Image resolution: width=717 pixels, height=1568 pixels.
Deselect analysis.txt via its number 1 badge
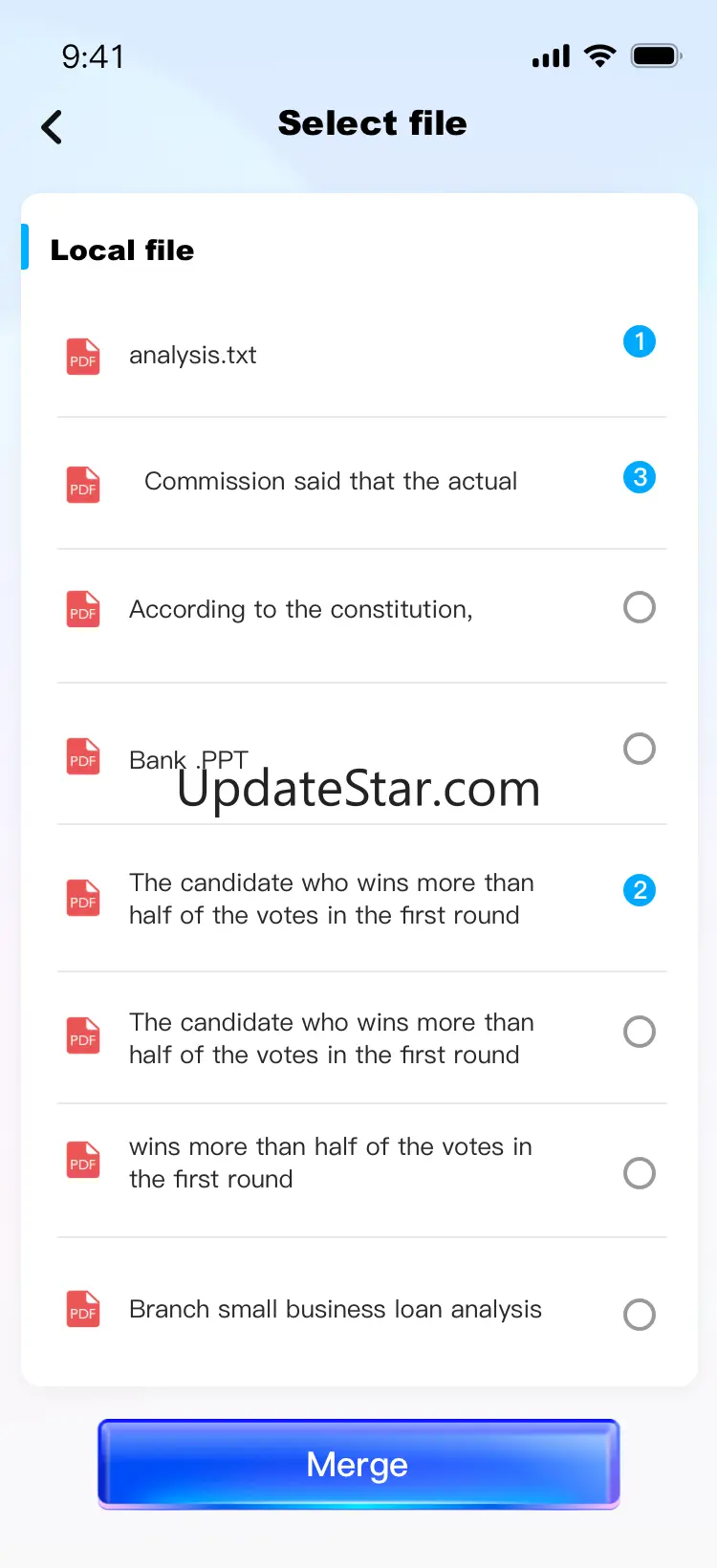pos(640,341)
